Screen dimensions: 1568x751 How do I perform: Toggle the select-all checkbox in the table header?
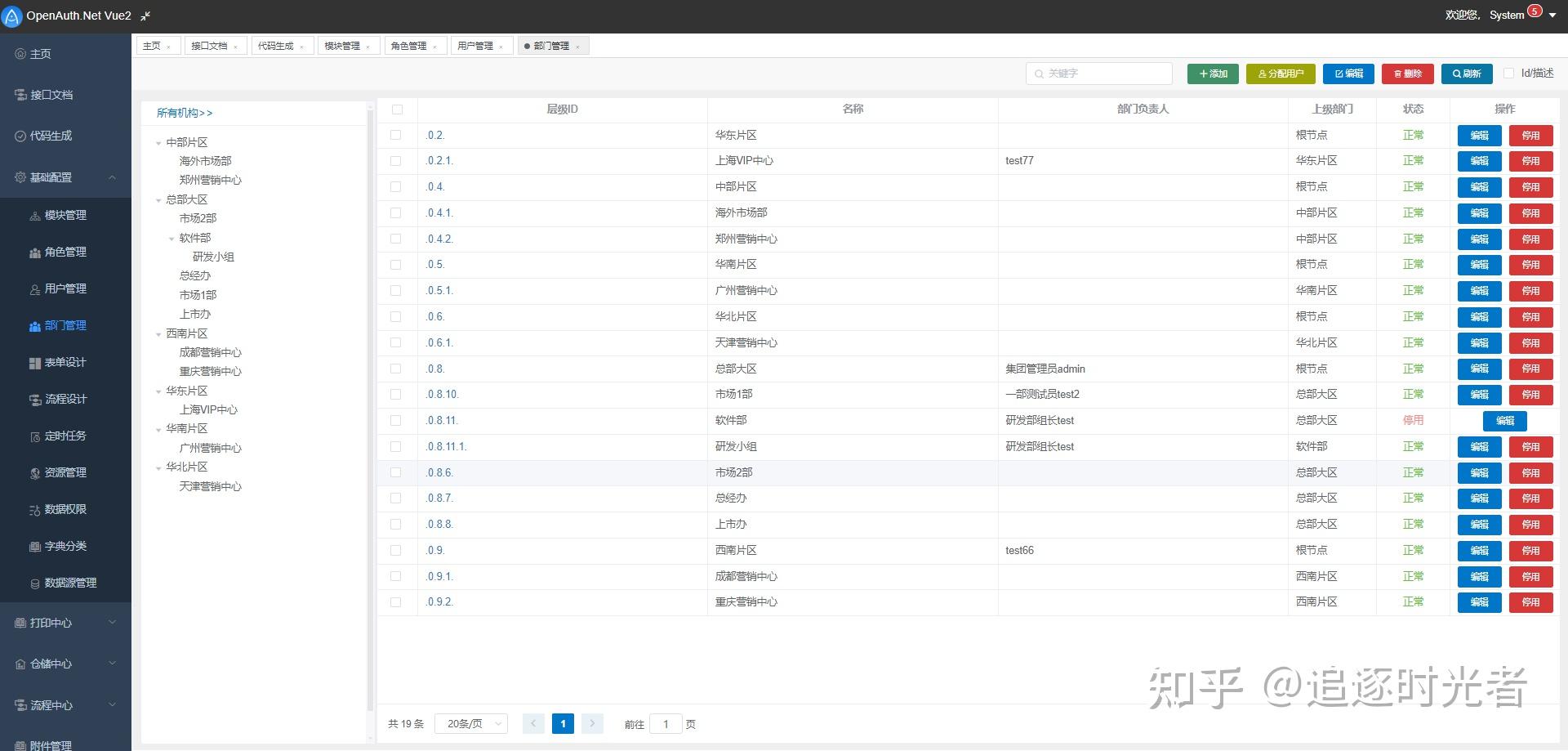pos(397,109)
